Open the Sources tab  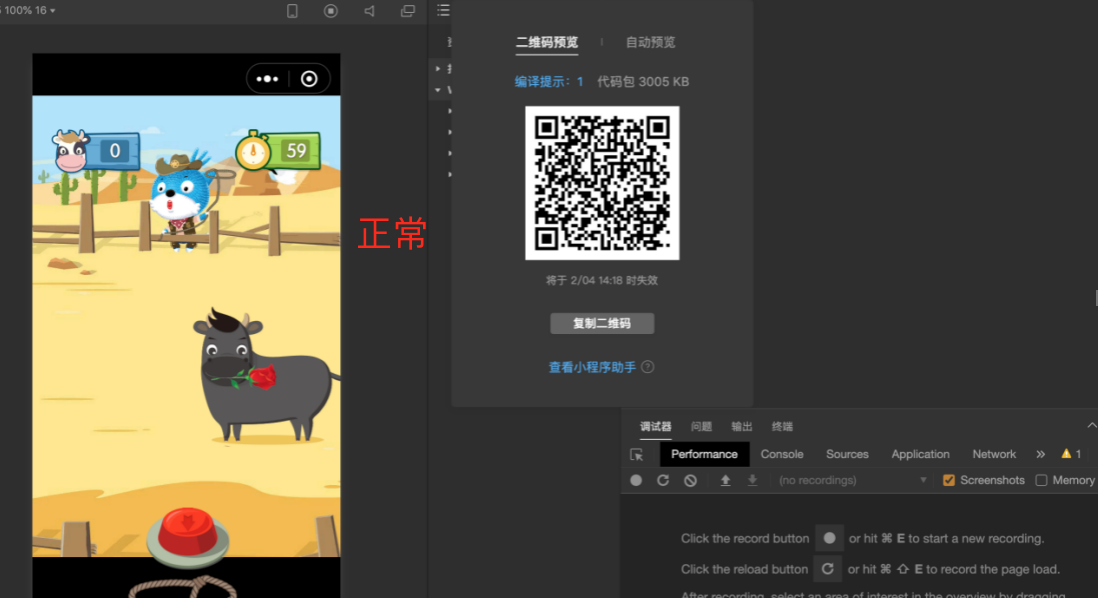click(847, 454)
